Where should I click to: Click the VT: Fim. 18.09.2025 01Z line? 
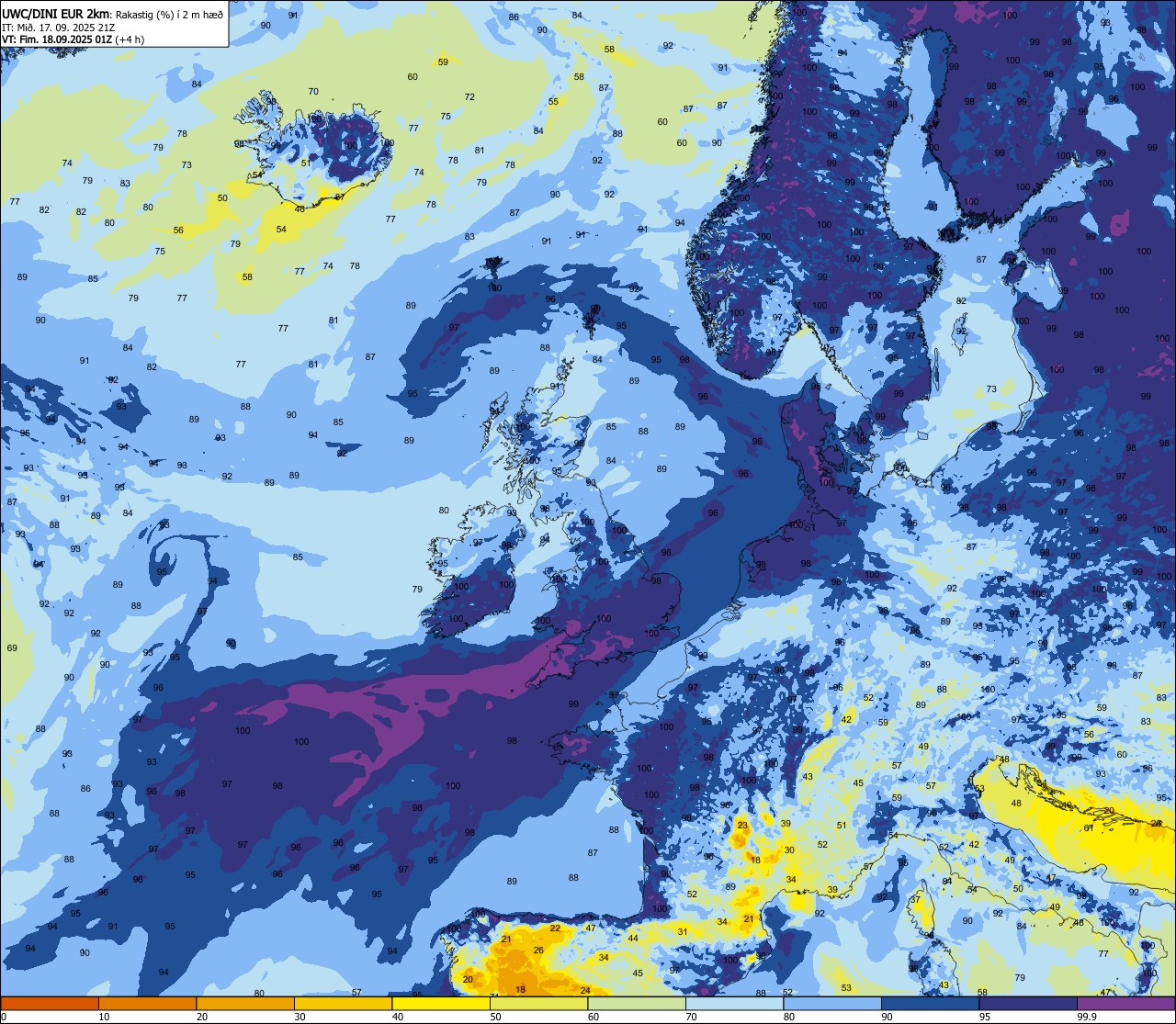(x=58, y=39)
